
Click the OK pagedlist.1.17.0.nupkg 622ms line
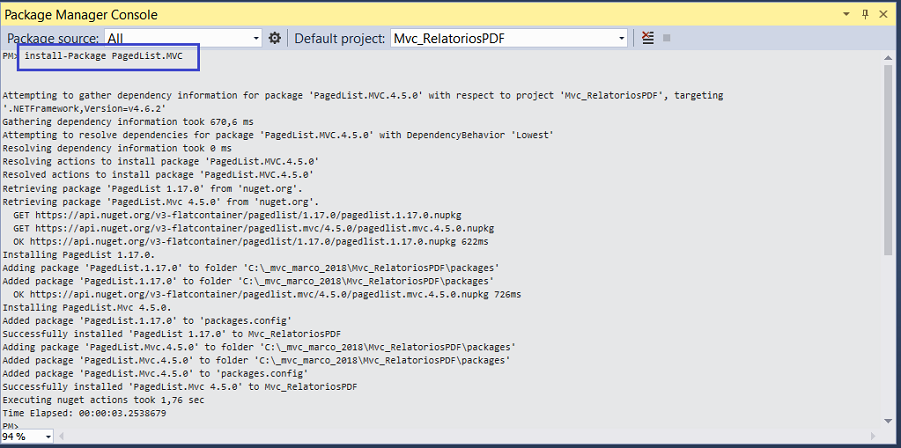251,241
